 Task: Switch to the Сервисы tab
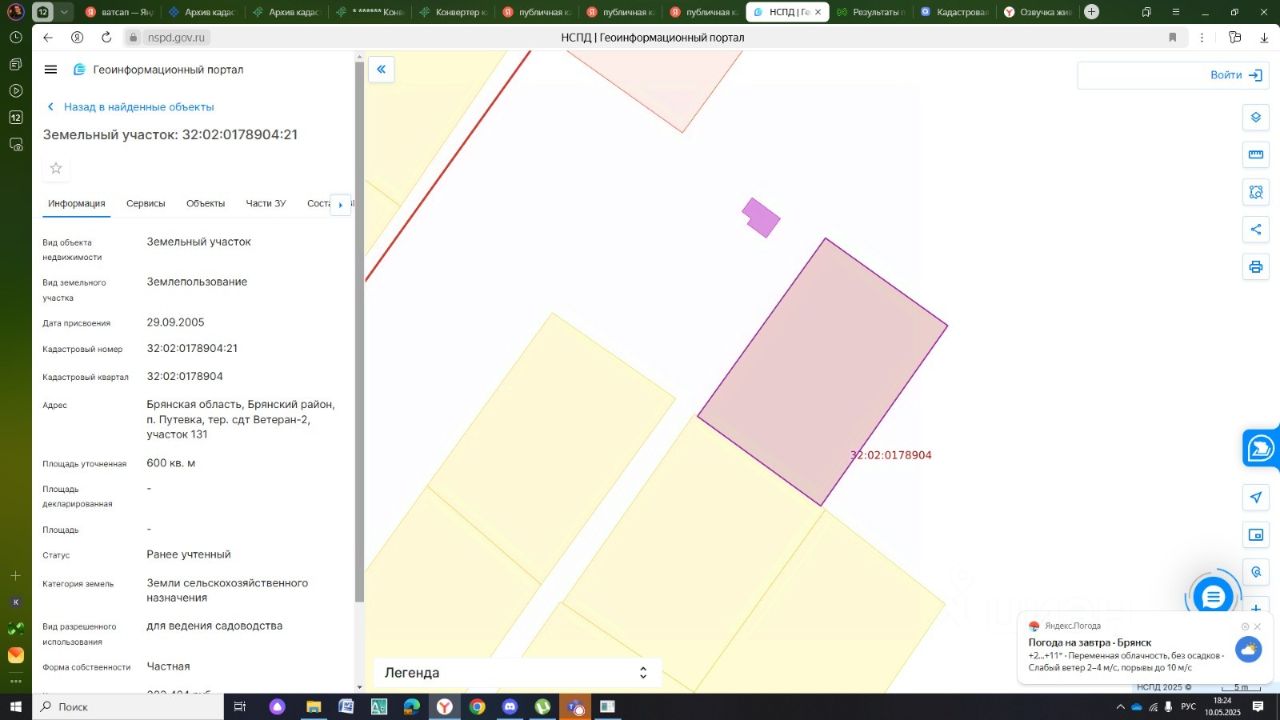(146, 204)
